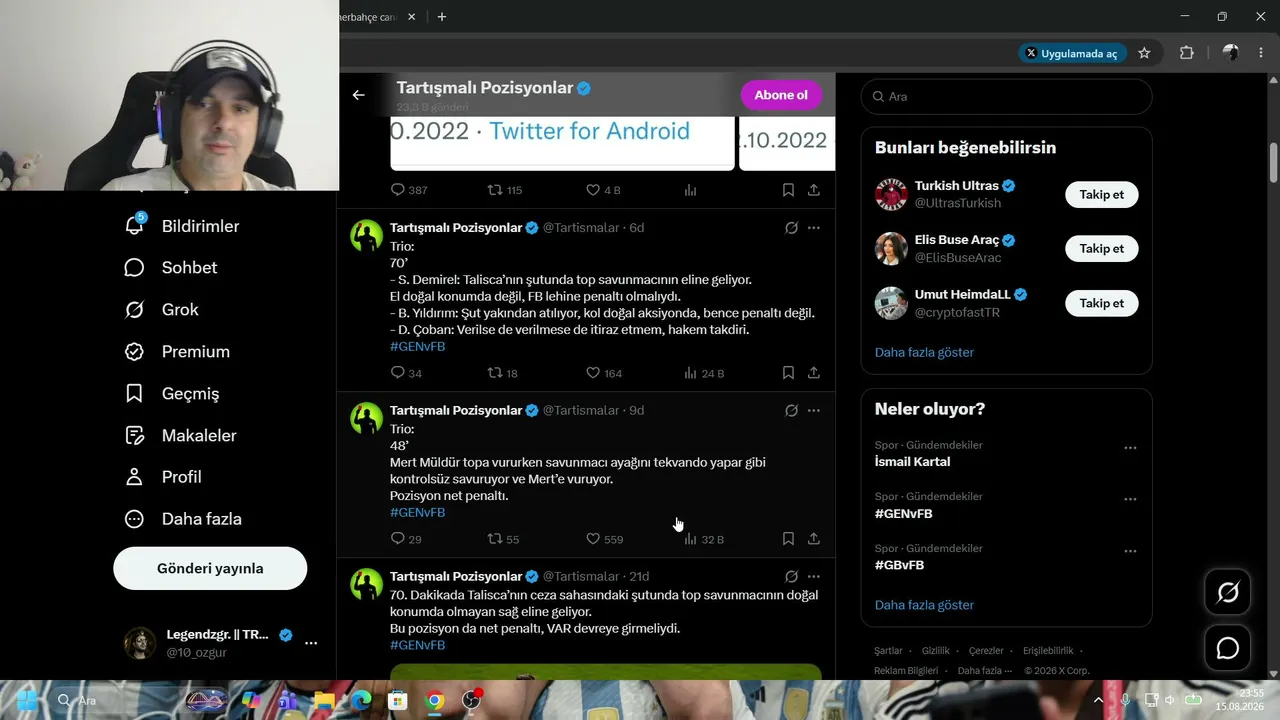This screenshot has height=720, width=1280.
Task: Go back using the arrow beside Tartışmalı Pozisyonlar
Action: tap(358, 95)
